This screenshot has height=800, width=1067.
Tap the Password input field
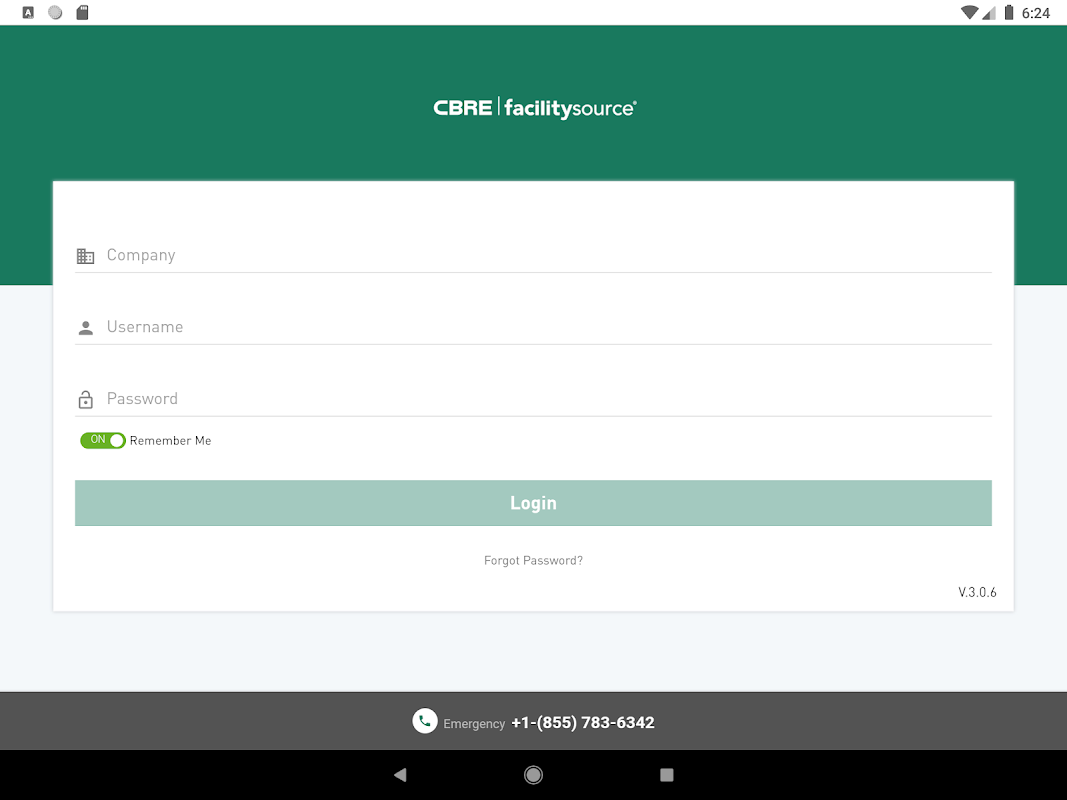click(x=533, y=399)
